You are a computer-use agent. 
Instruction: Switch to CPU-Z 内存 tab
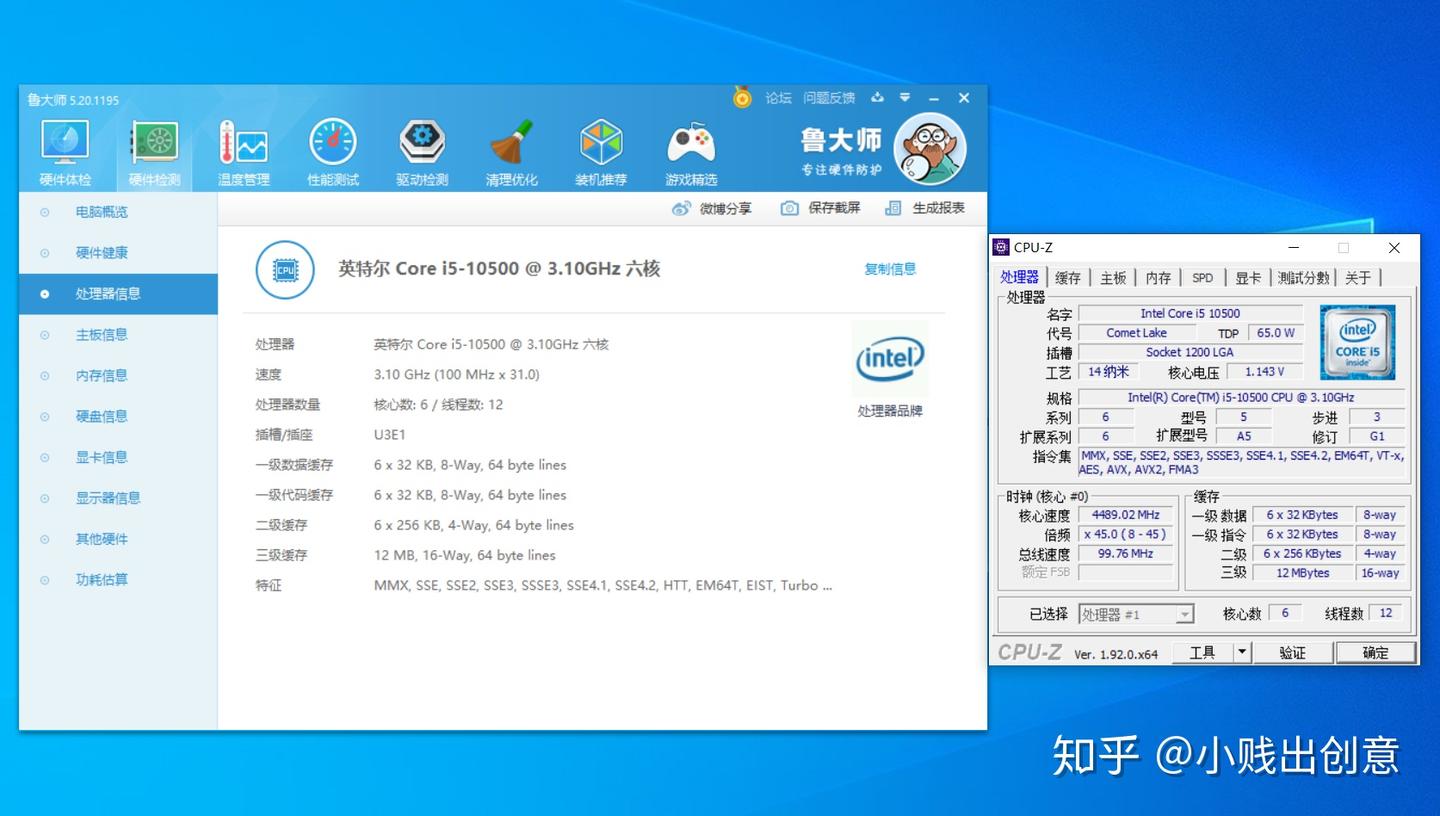coord(1158,278)
